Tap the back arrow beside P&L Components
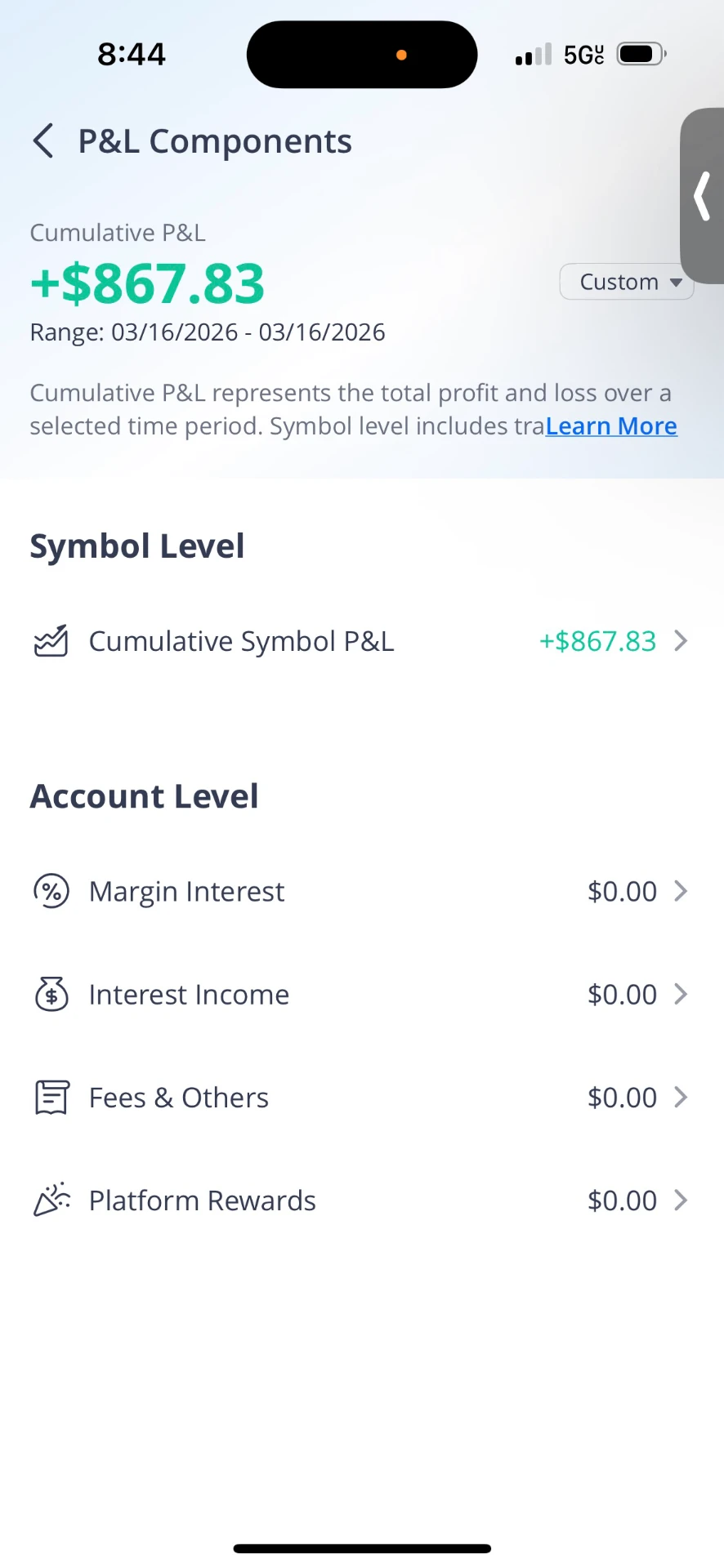The image size is (724, 1568). [x=43, y=141]
